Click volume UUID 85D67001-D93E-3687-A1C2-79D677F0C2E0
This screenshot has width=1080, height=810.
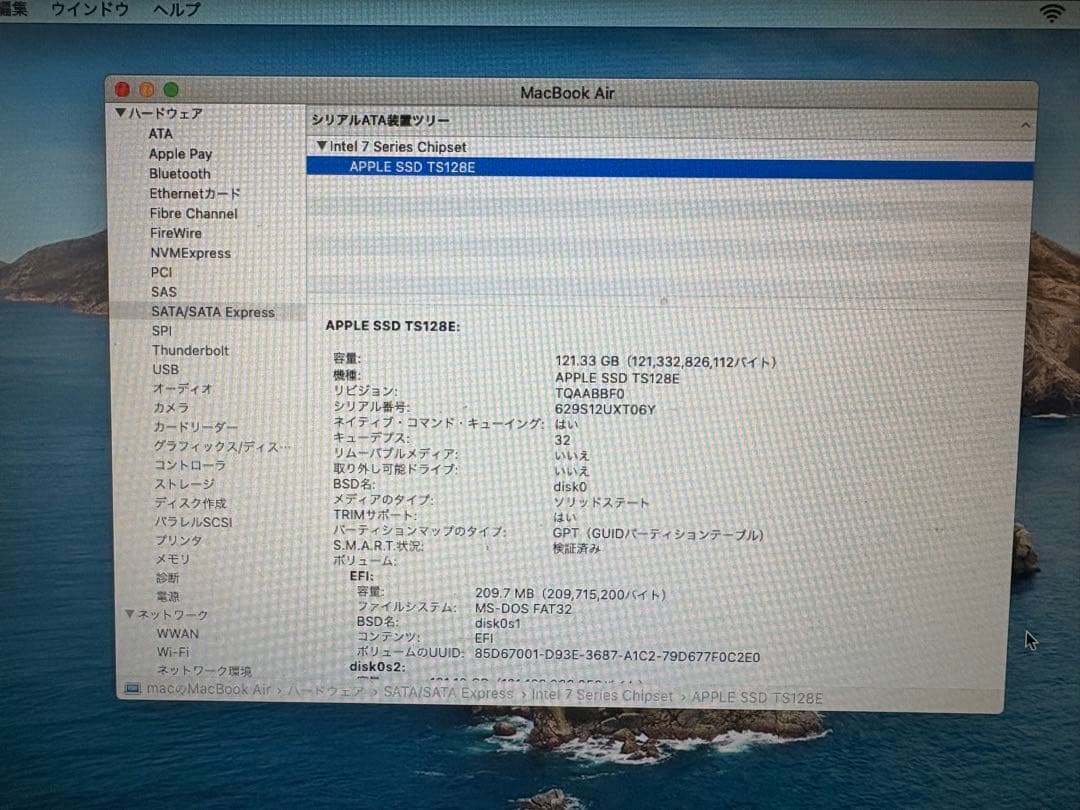(617, 656)
